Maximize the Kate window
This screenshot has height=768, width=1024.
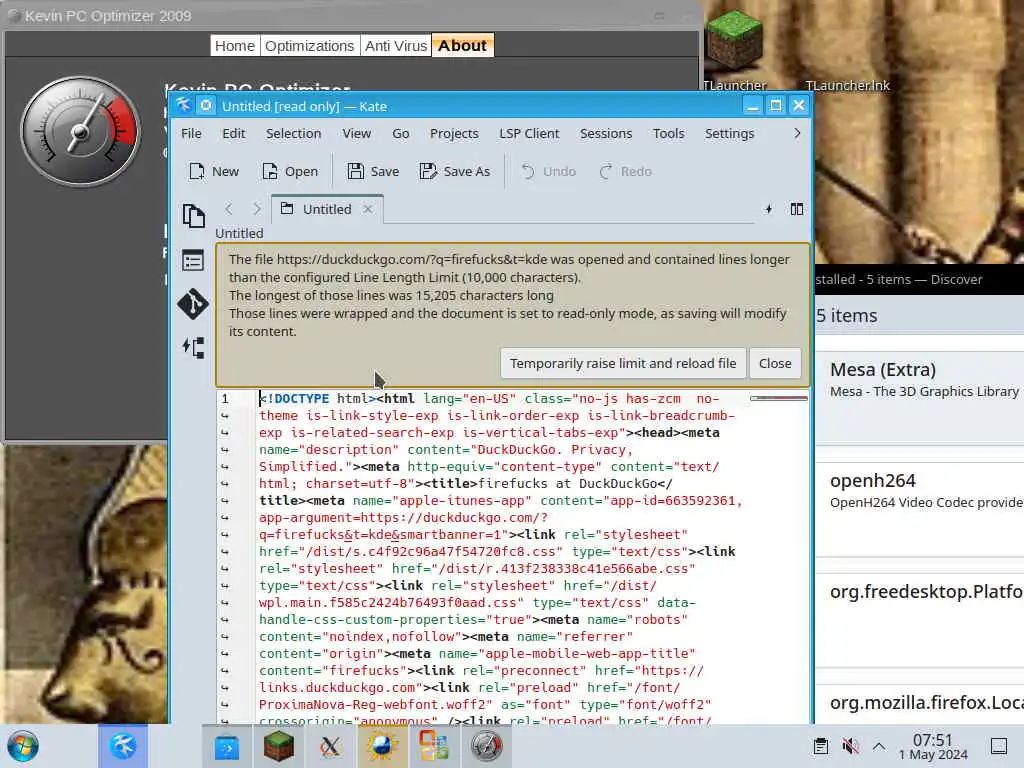[775, 105]
